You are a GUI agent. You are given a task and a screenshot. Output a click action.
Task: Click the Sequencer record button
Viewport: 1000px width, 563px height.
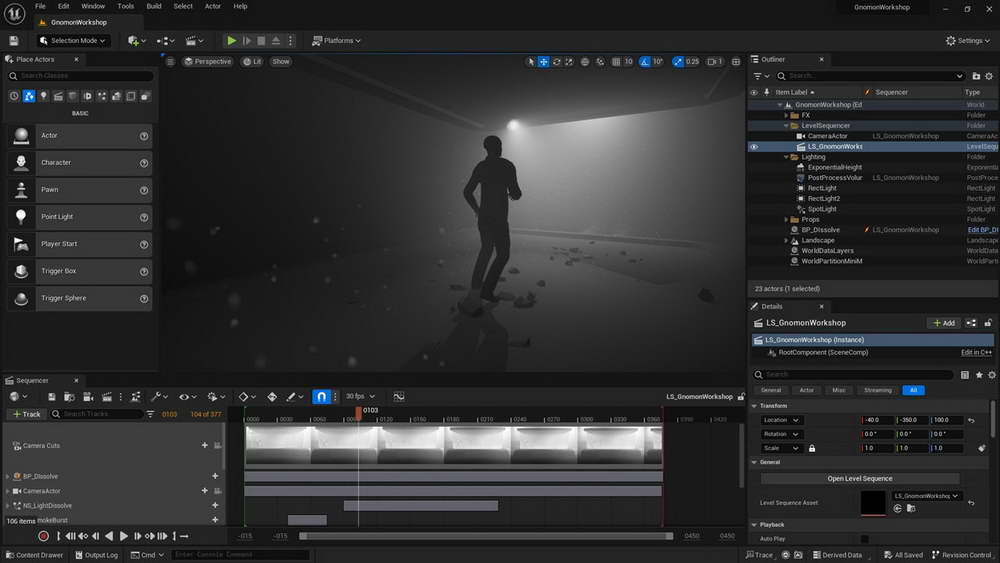click(43, 536)
